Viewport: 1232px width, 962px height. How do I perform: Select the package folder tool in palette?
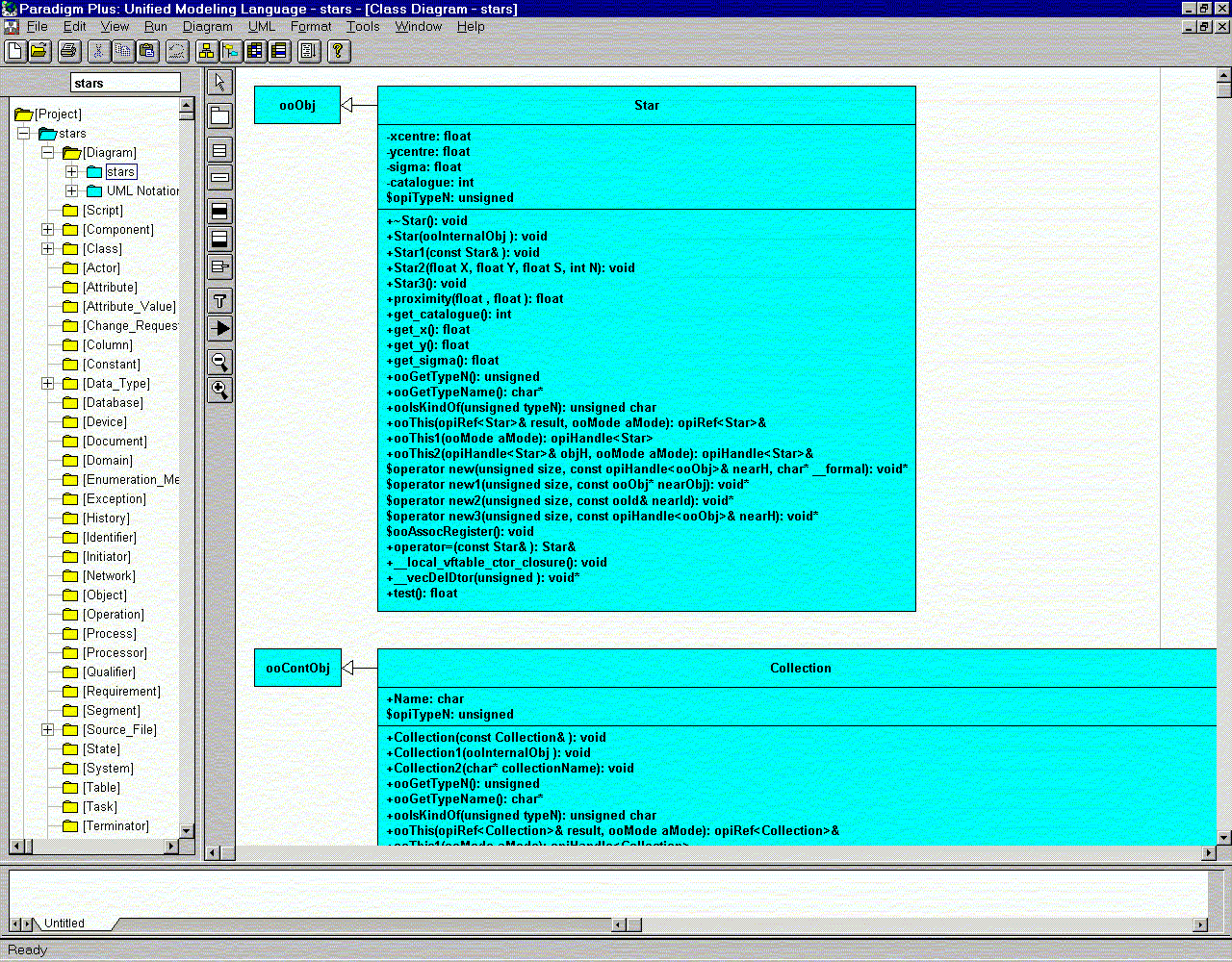(220, 116)
